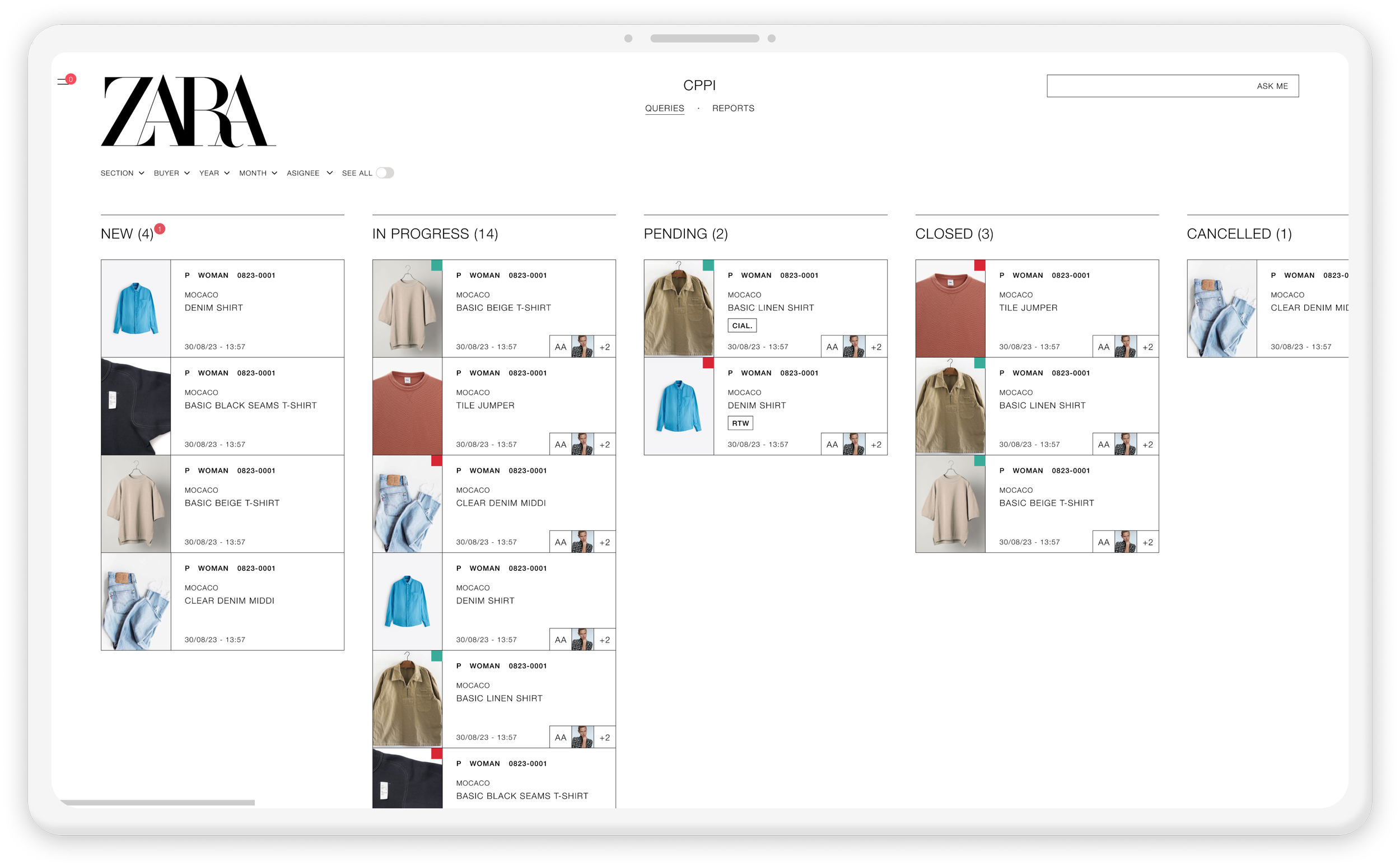Click the ZARA logo
This screenshot has height=867, width=1400.
[188, 111]
